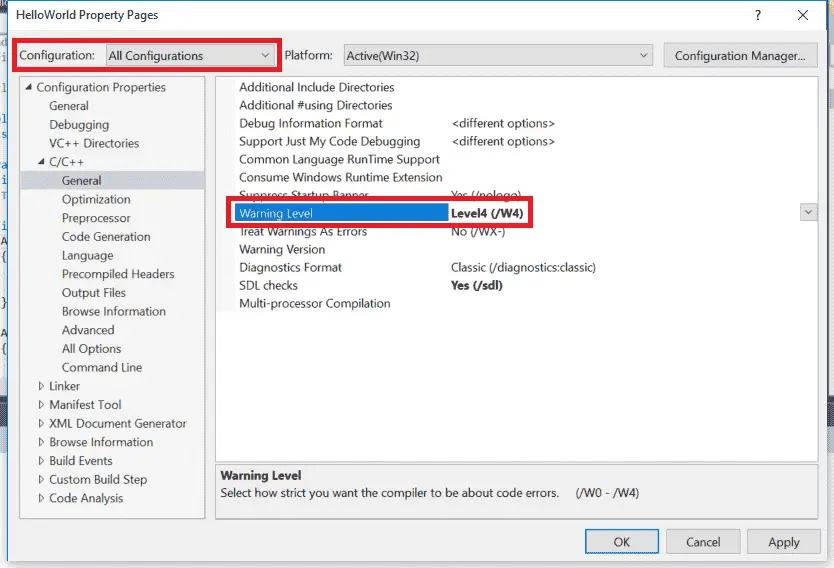Expand the Linker tree node
Screen dimensions: 834x568
tap(42, 386)
